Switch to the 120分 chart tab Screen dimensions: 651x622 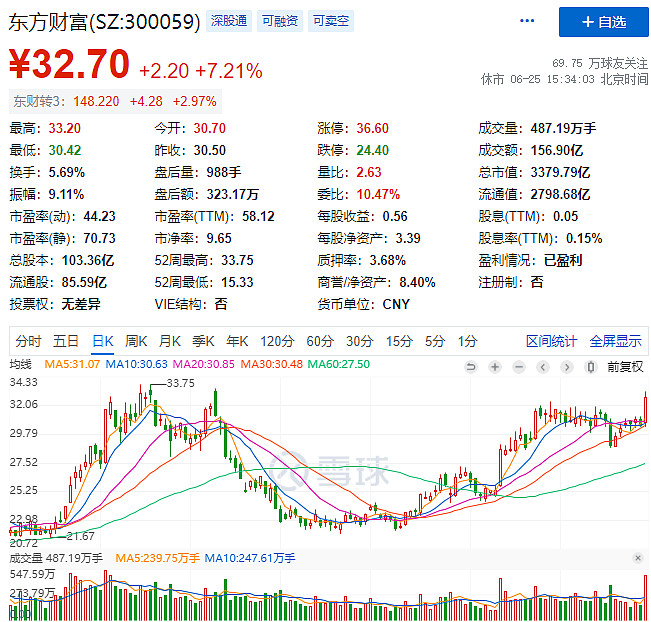pyautogui.click(x=277, y=341)
